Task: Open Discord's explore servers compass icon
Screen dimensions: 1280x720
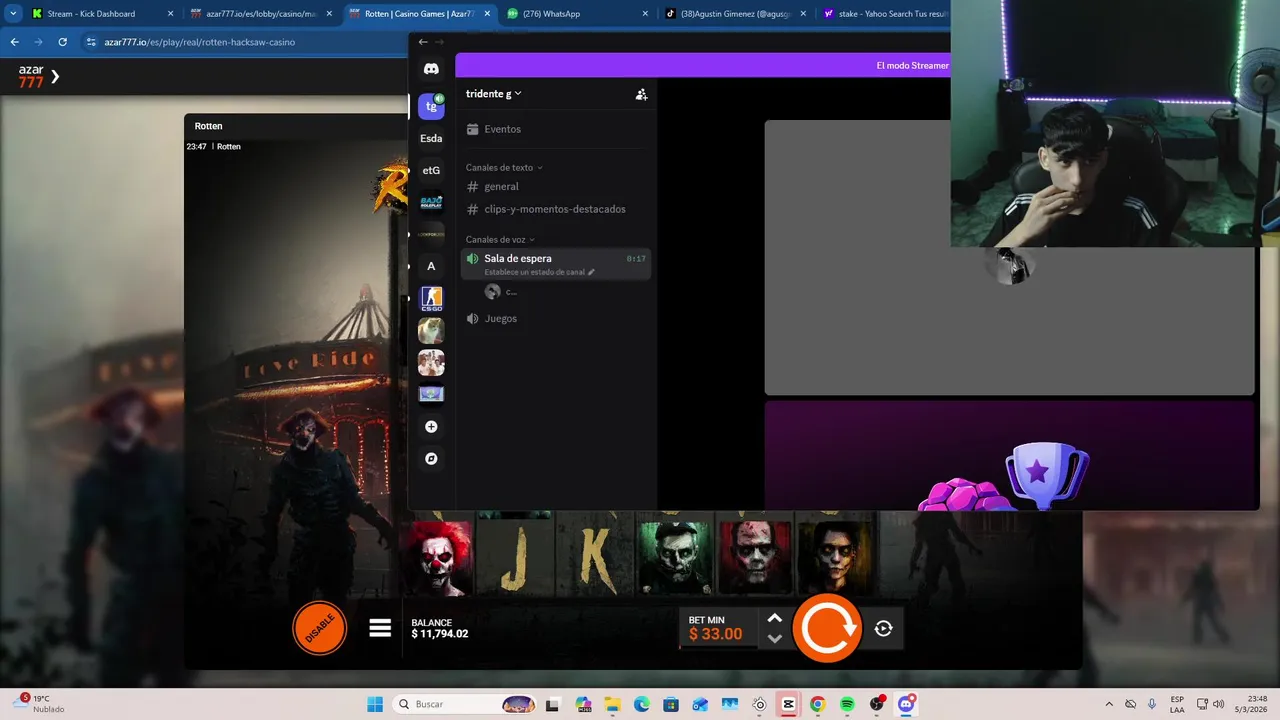Action: (431, 459)
